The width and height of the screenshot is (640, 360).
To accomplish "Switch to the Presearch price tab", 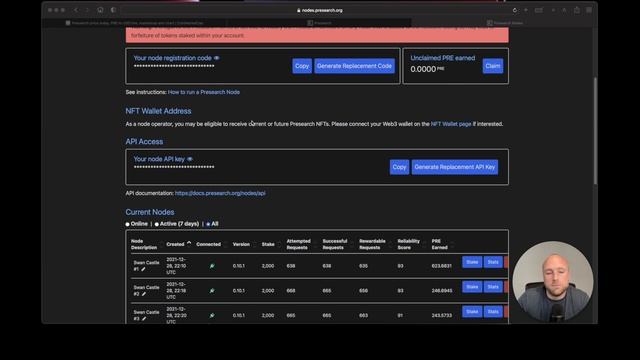I will (135, 23).
